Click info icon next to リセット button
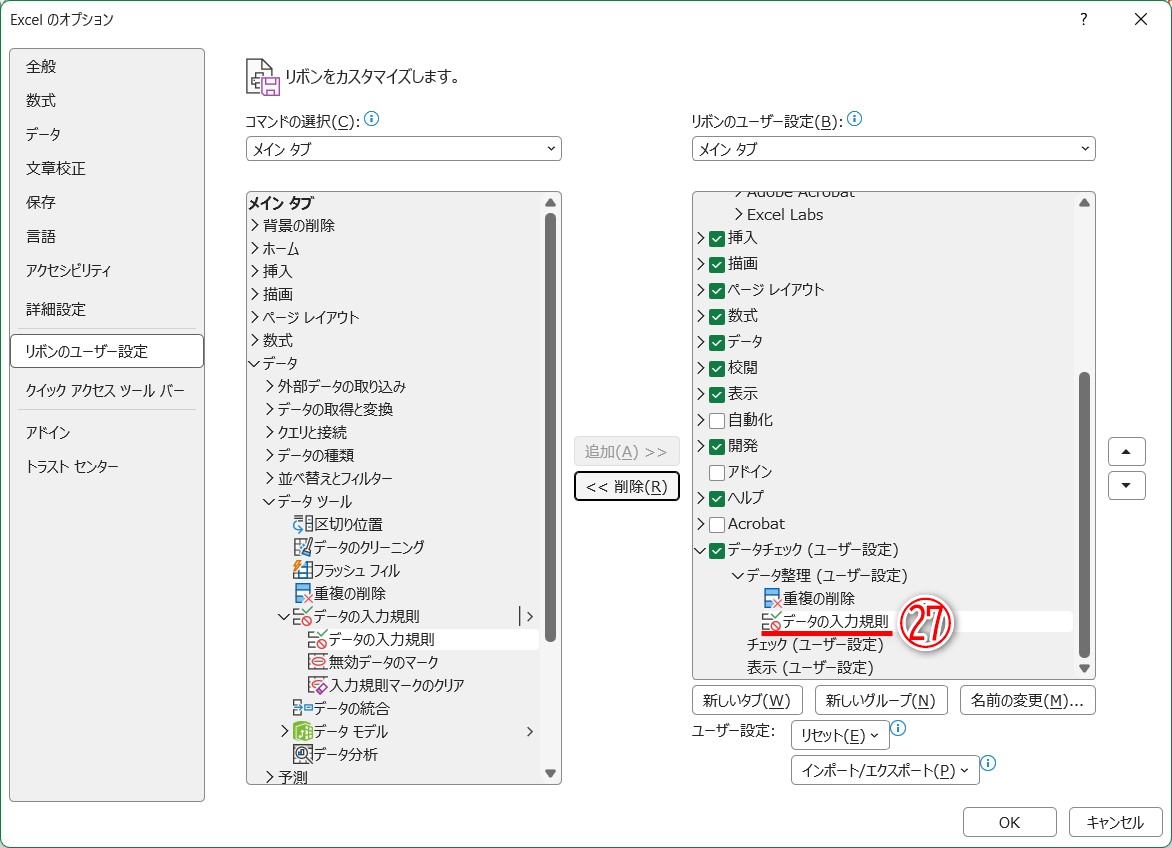1172x848 pixels. 898,728
